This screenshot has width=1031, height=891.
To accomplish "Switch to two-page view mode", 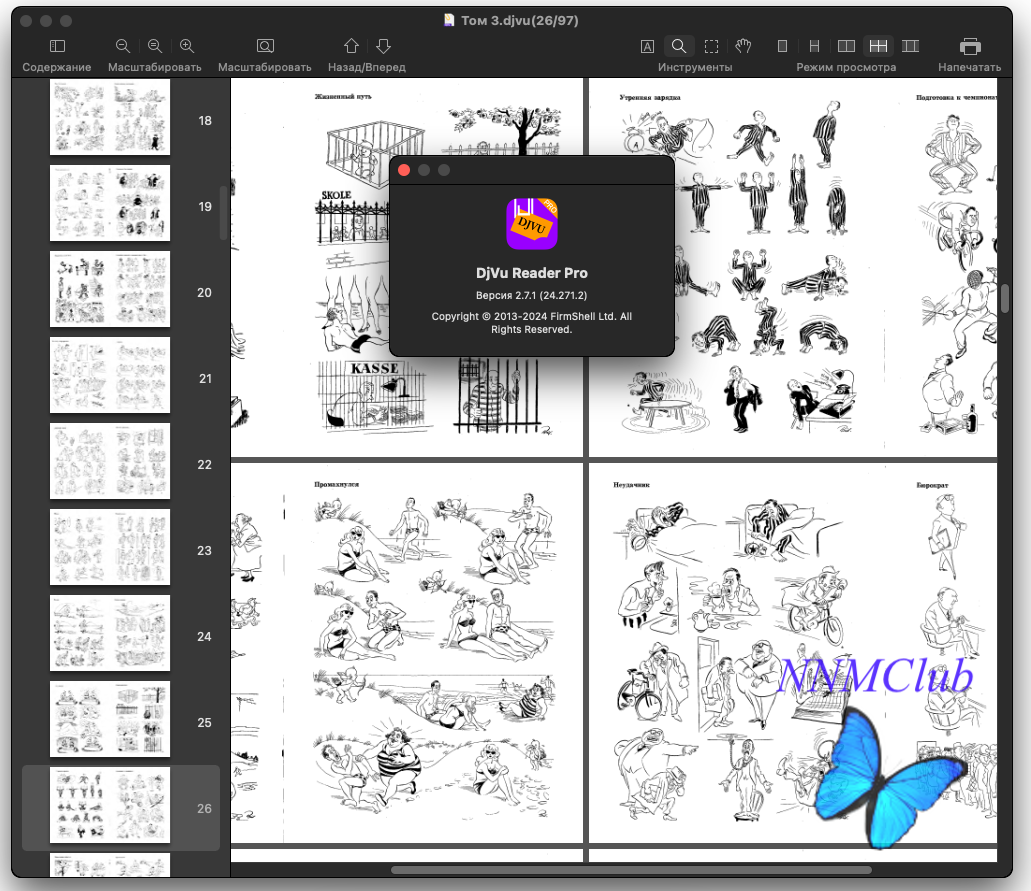I will [x=846, y=46].
